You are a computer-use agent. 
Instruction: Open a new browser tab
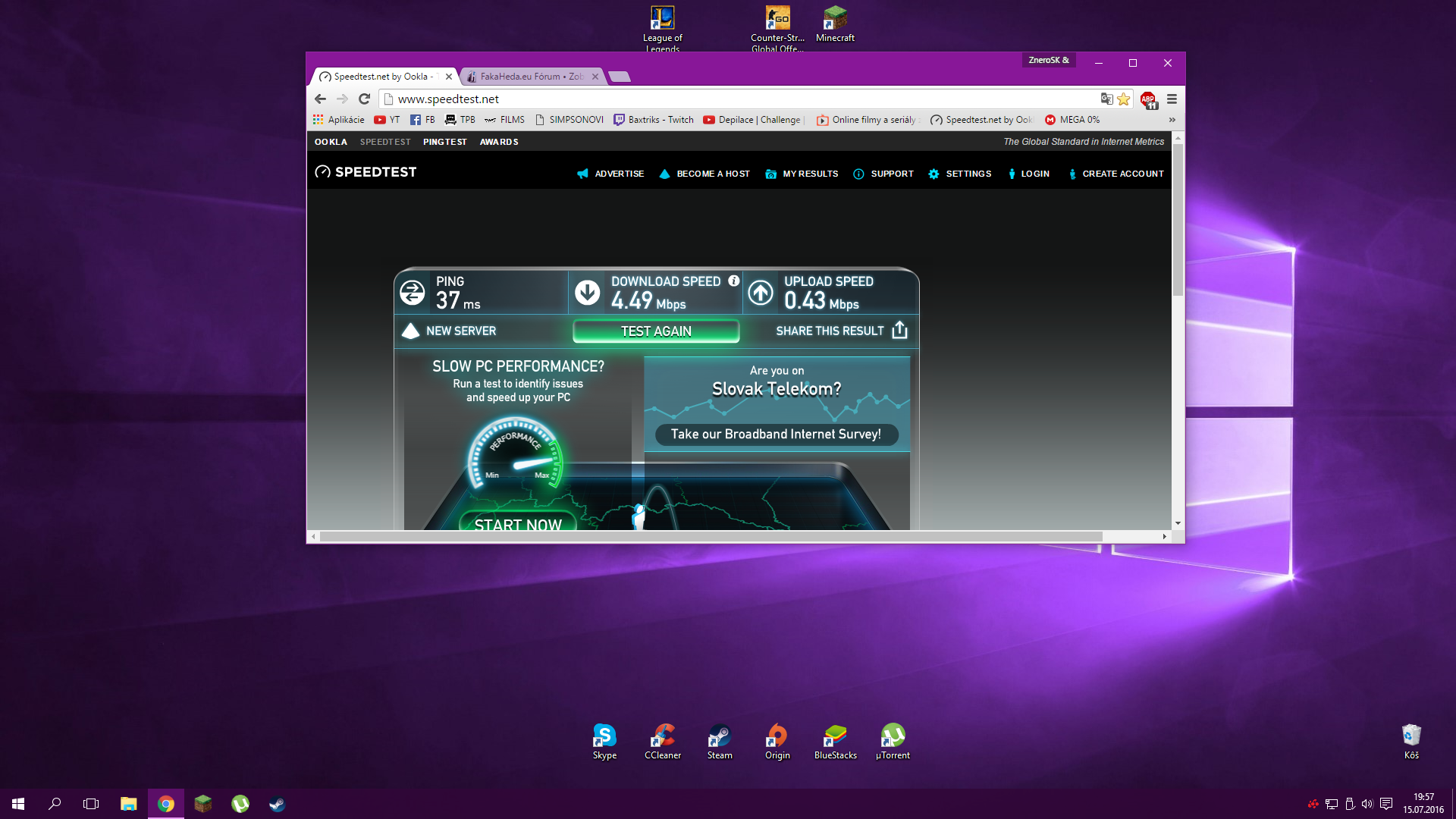click(x=620, y=77)
